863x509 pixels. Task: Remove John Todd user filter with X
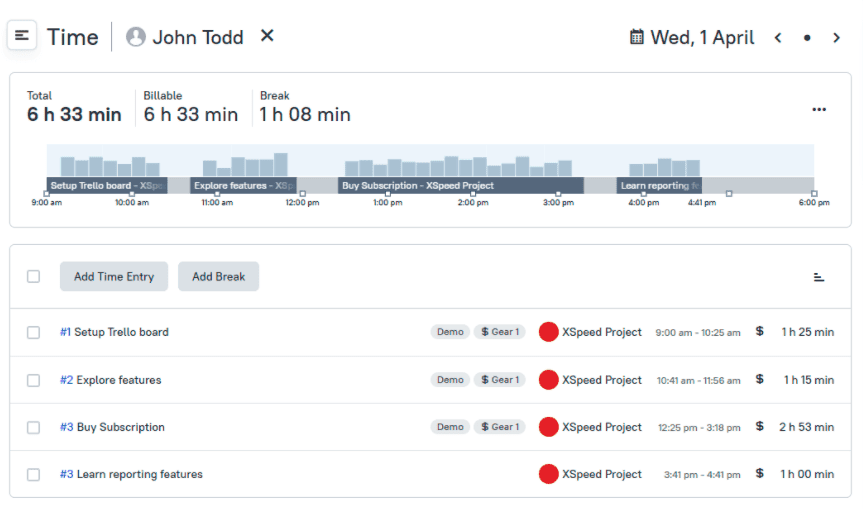pyautogui.click(x=267, y=36)
